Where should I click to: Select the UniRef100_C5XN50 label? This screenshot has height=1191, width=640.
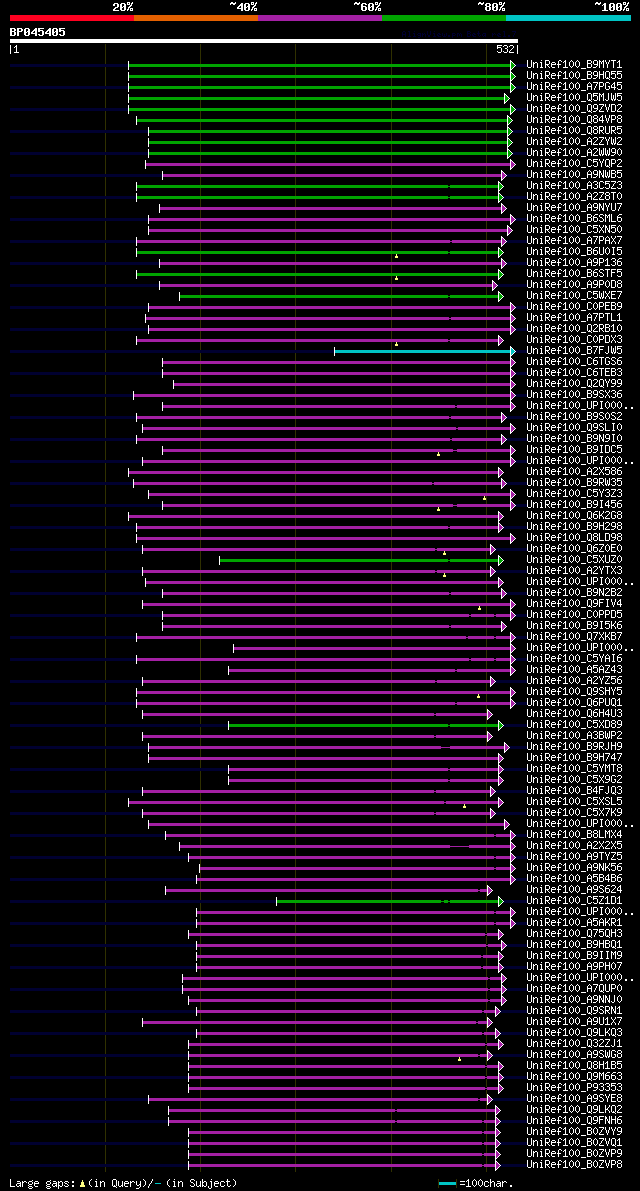574,230
